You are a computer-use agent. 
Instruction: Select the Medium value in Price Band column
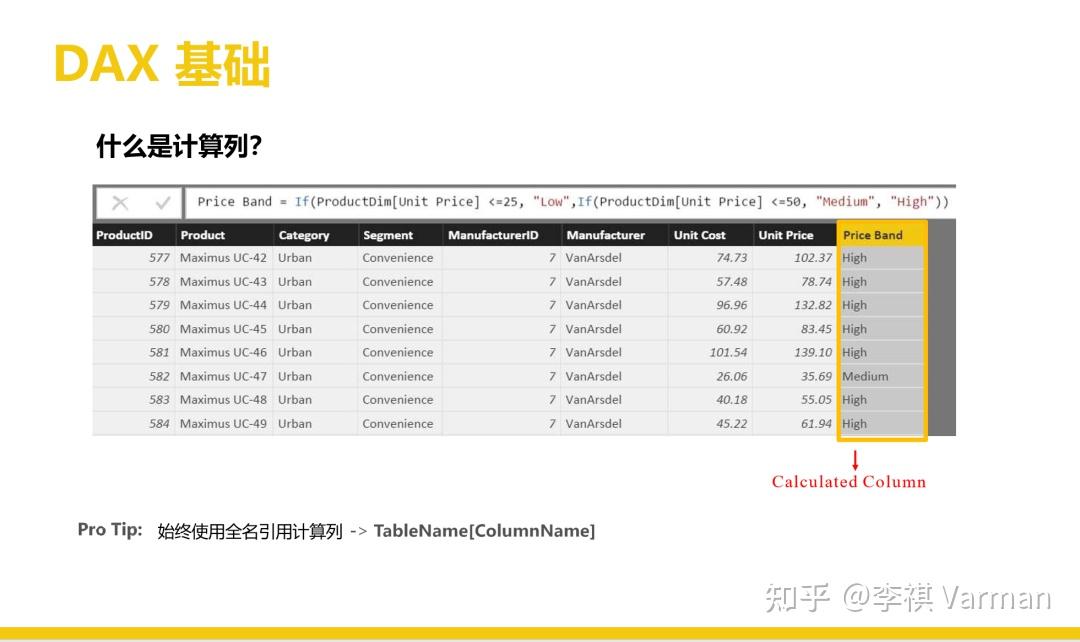[866, 376]
